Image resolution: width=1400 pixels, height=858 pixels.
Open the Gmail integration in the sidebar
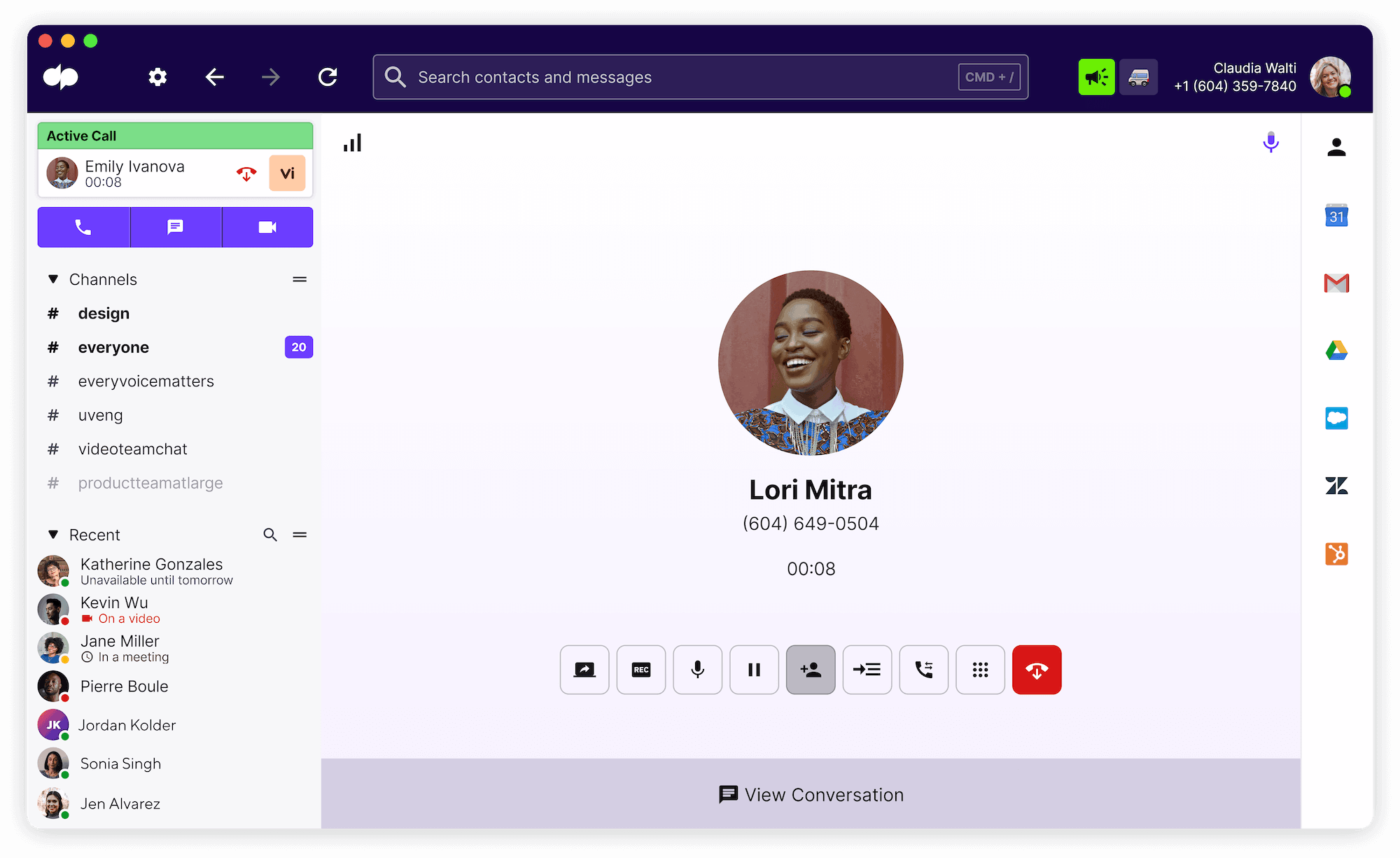pos(1336,283)
